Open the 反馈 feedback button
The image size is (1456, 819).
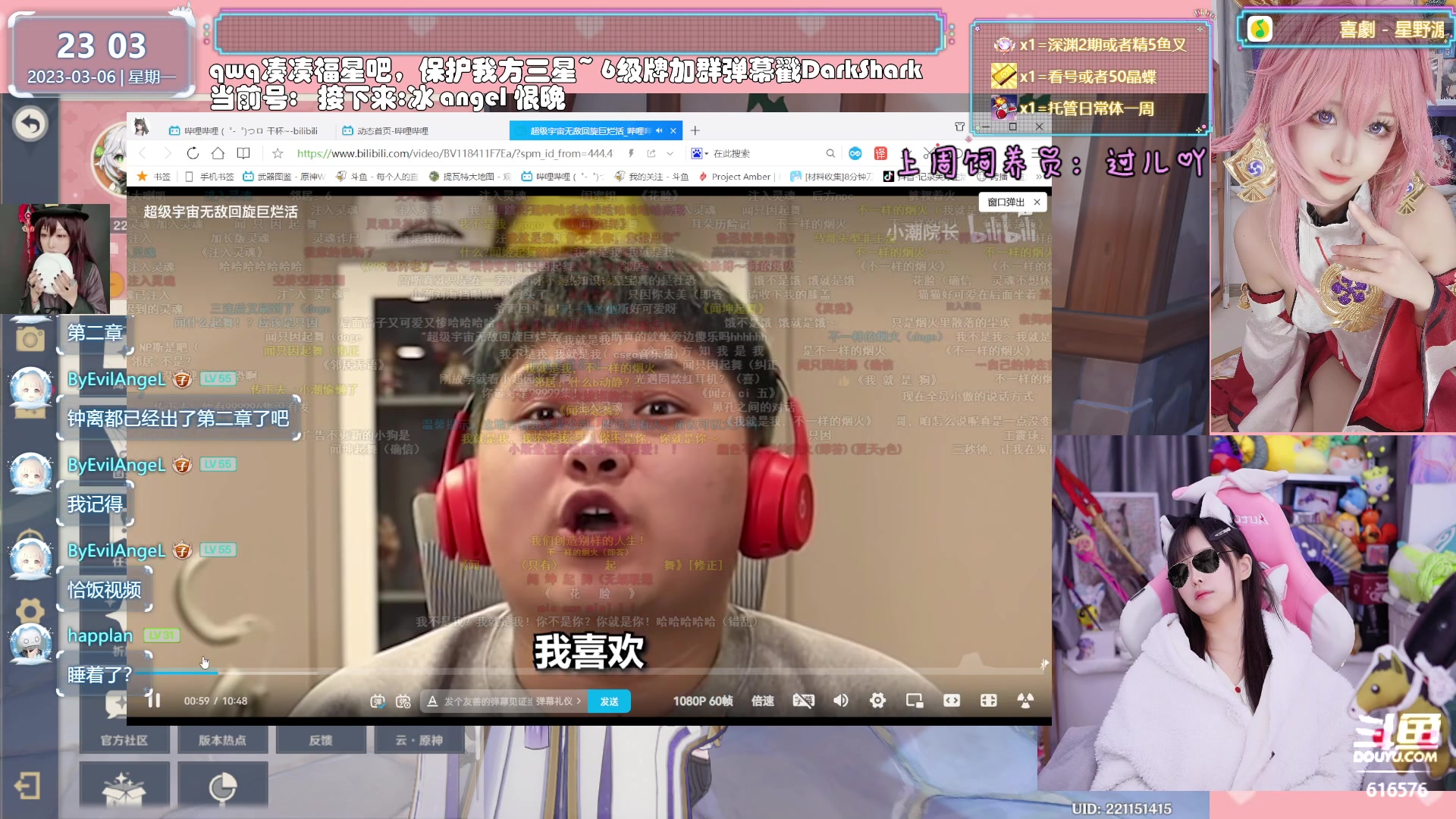pyautogui.click(x=321, y=740)
